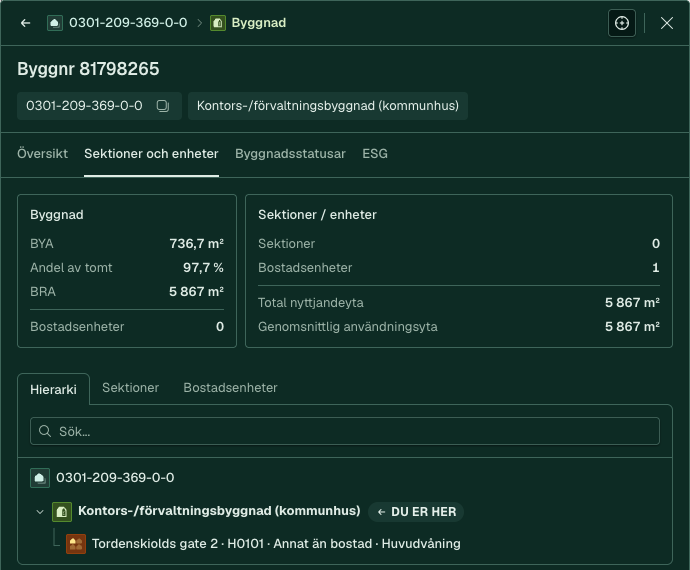The height and width of the screenshot is (570, 690).
Task: Click the orange unit icon for Tordenskiolds gate 2
Action: (x=76, y=544)
